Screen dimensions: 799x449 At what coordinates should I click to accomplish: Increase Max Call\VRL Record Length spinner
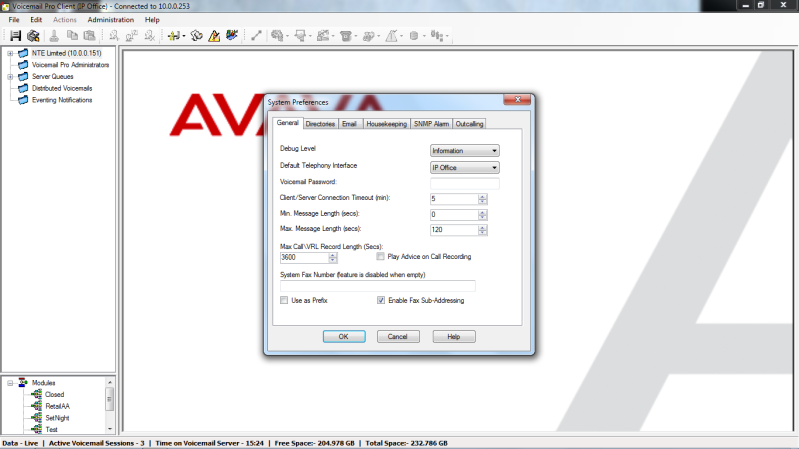[333, 255]
